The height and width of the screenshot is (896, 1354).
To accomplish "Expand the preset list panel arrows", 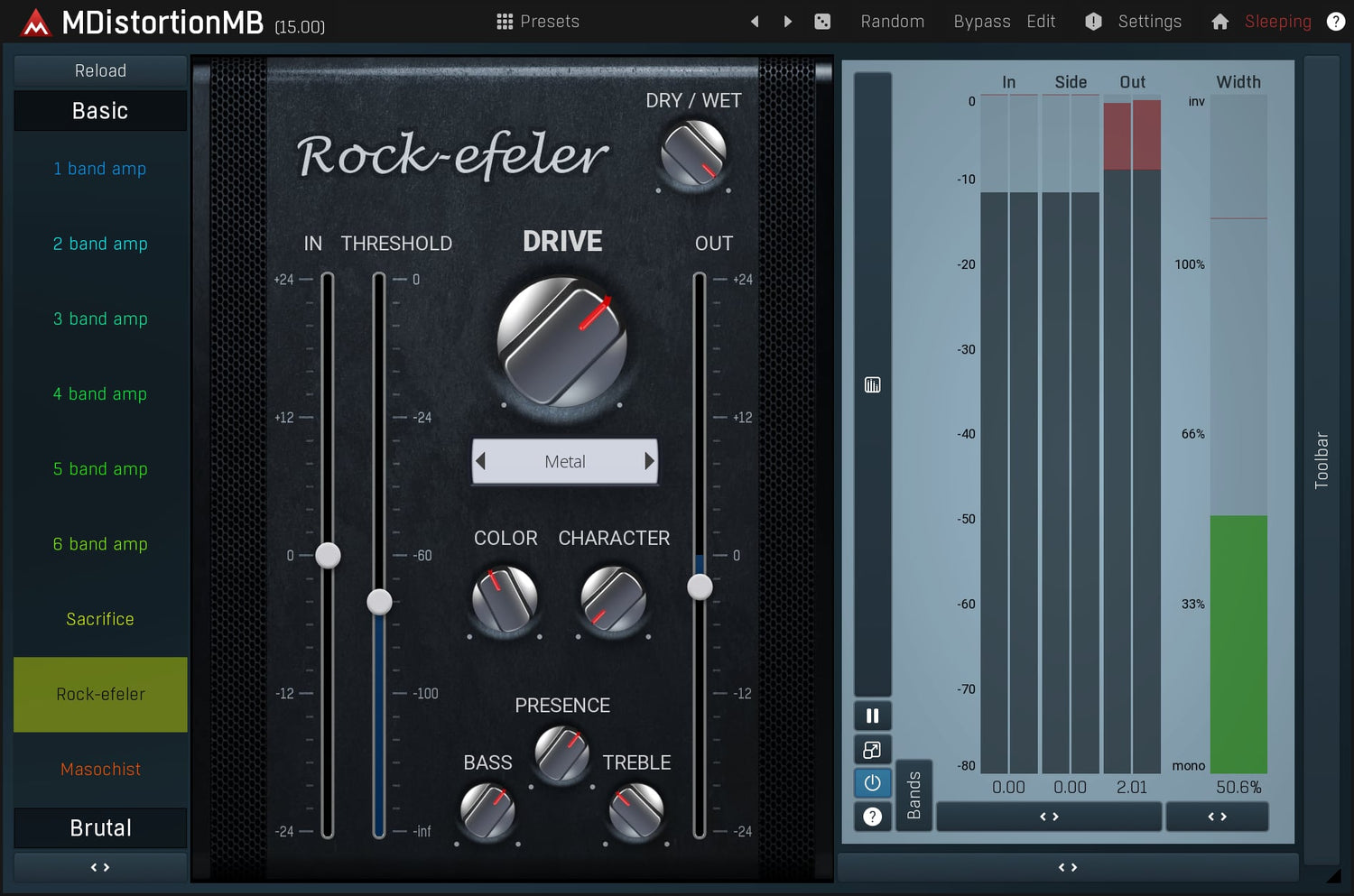I will pos(100,867).
